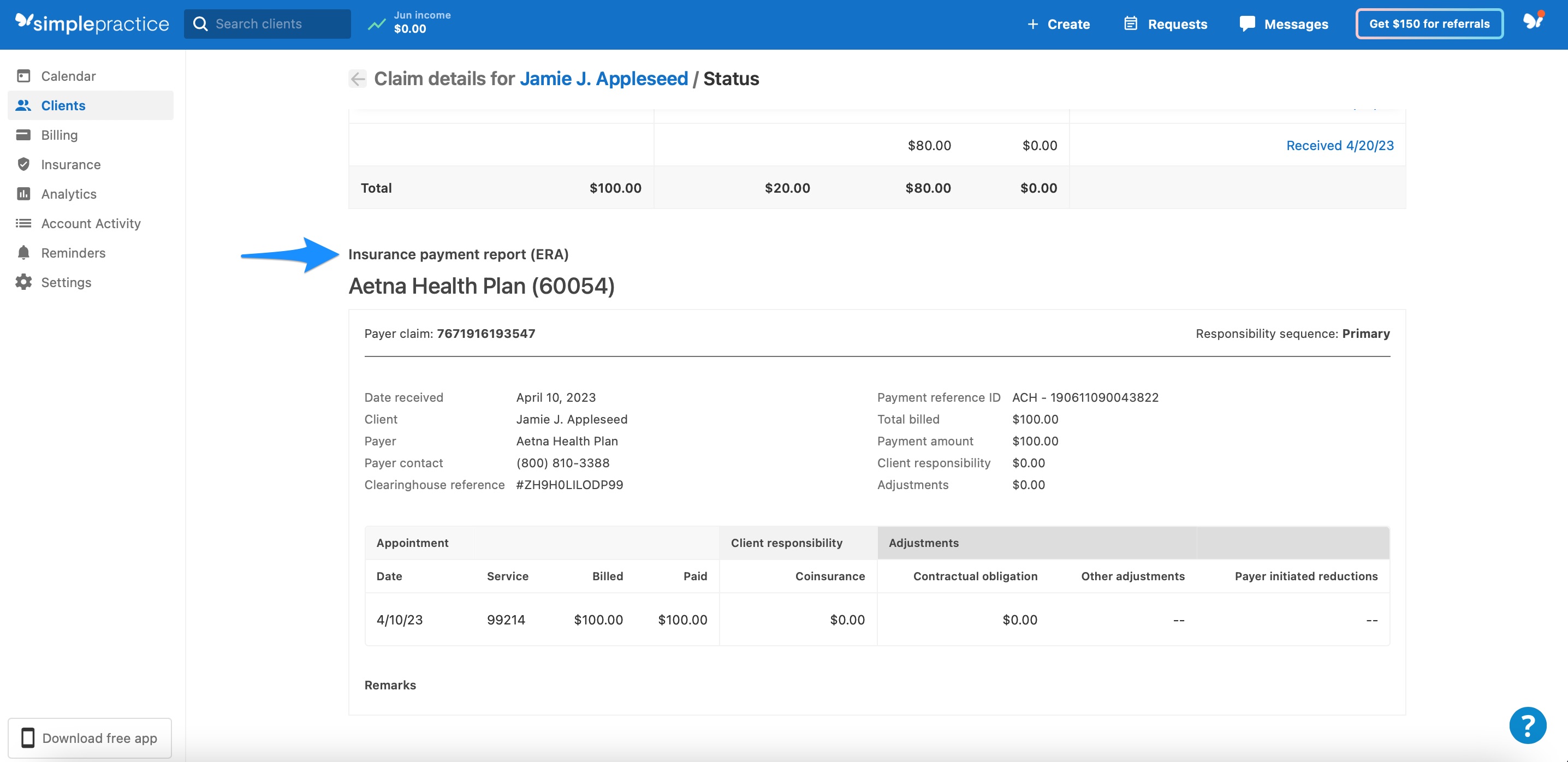Open Reminders in the sidebar
1568x762 pixels.
coord(73,253)
